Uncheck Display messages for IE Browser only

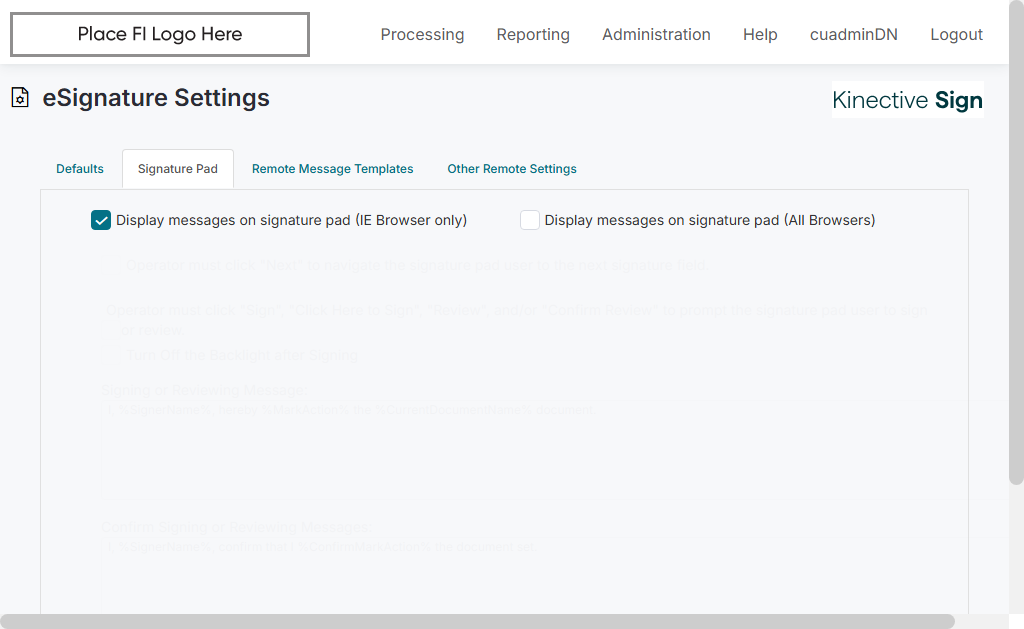pyautogui.click(x=101, y=220)
